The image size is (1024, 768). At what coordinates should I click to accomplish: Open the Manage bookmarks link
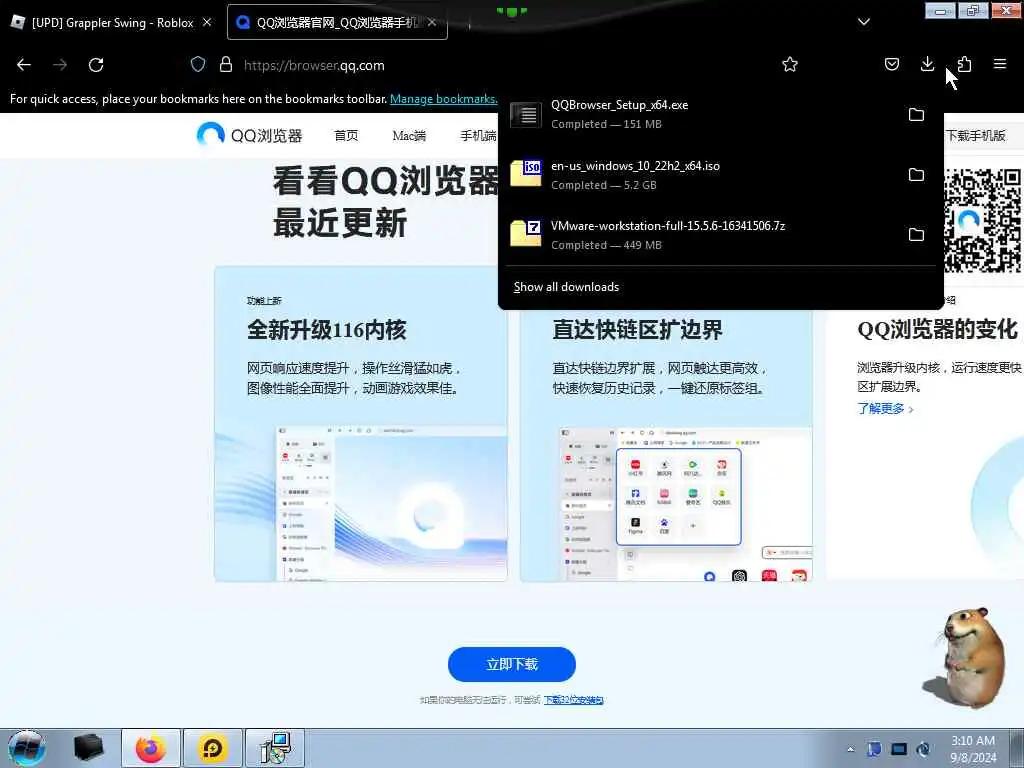pyautogui.click(x=443, y=99)
